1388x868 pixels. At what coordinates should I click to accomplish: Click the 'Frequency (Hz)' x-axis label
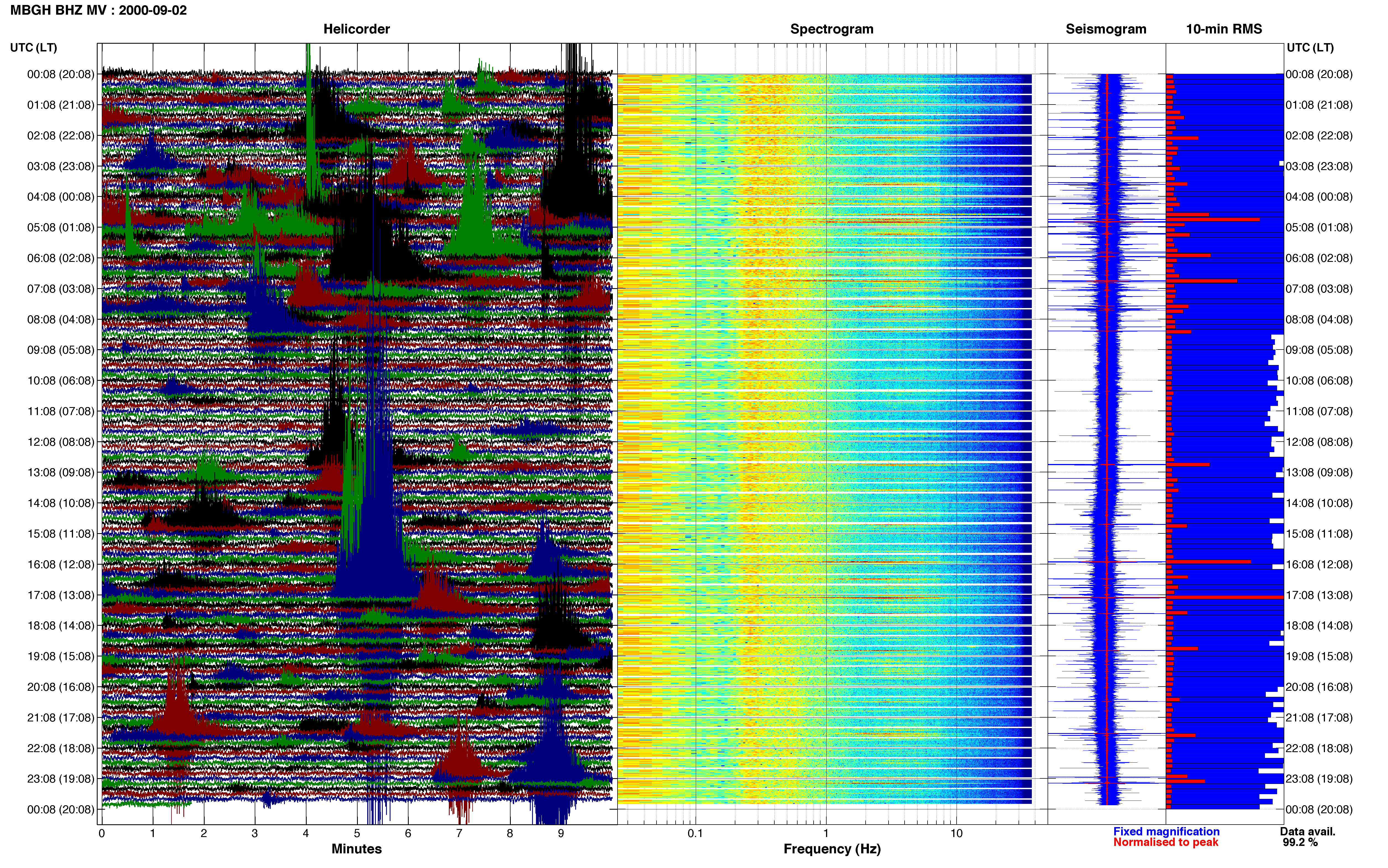[x=832, y=849]
